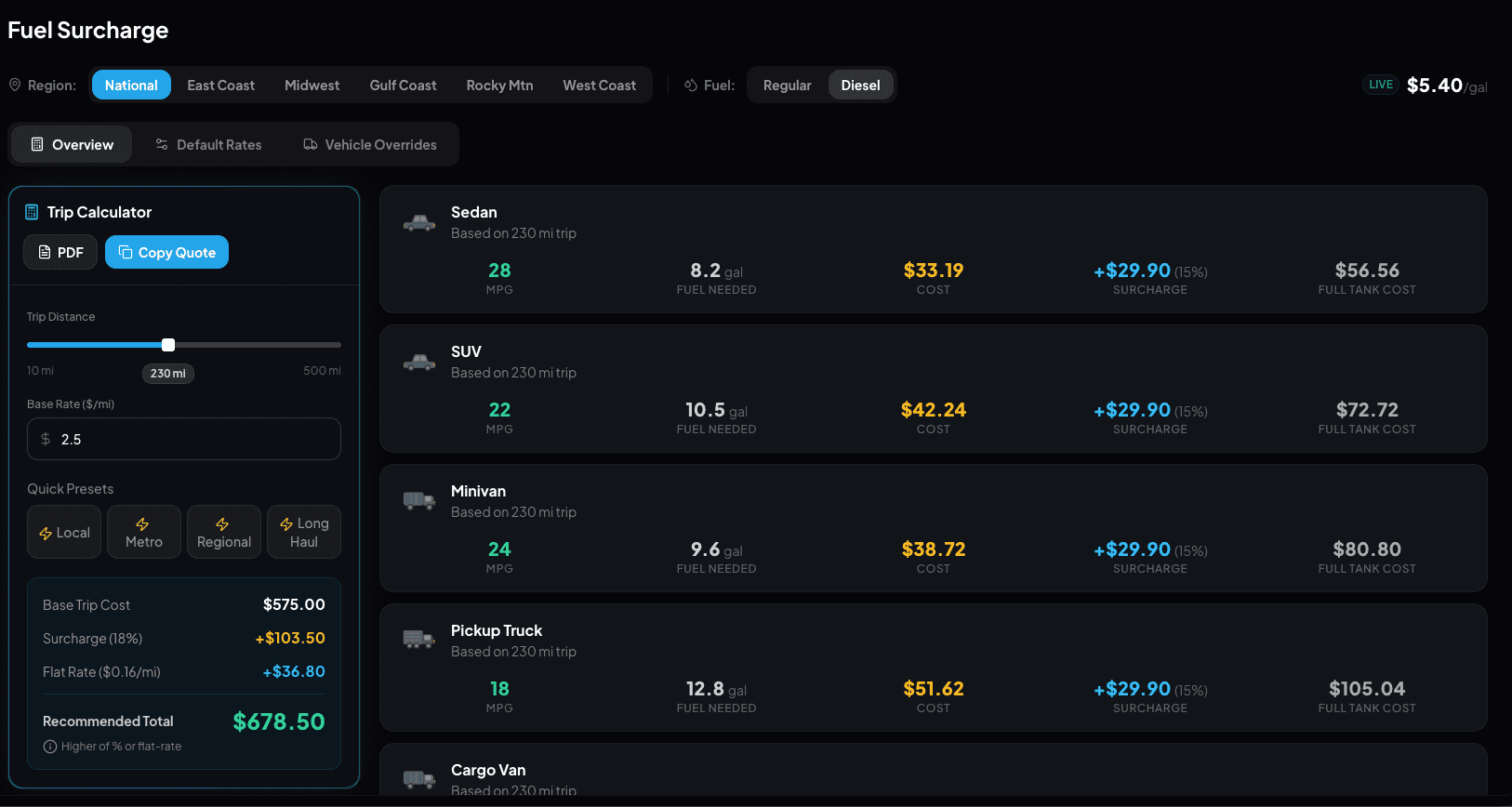
Task: Apply the Metro quick preset
Action: [x=144, y=532]
